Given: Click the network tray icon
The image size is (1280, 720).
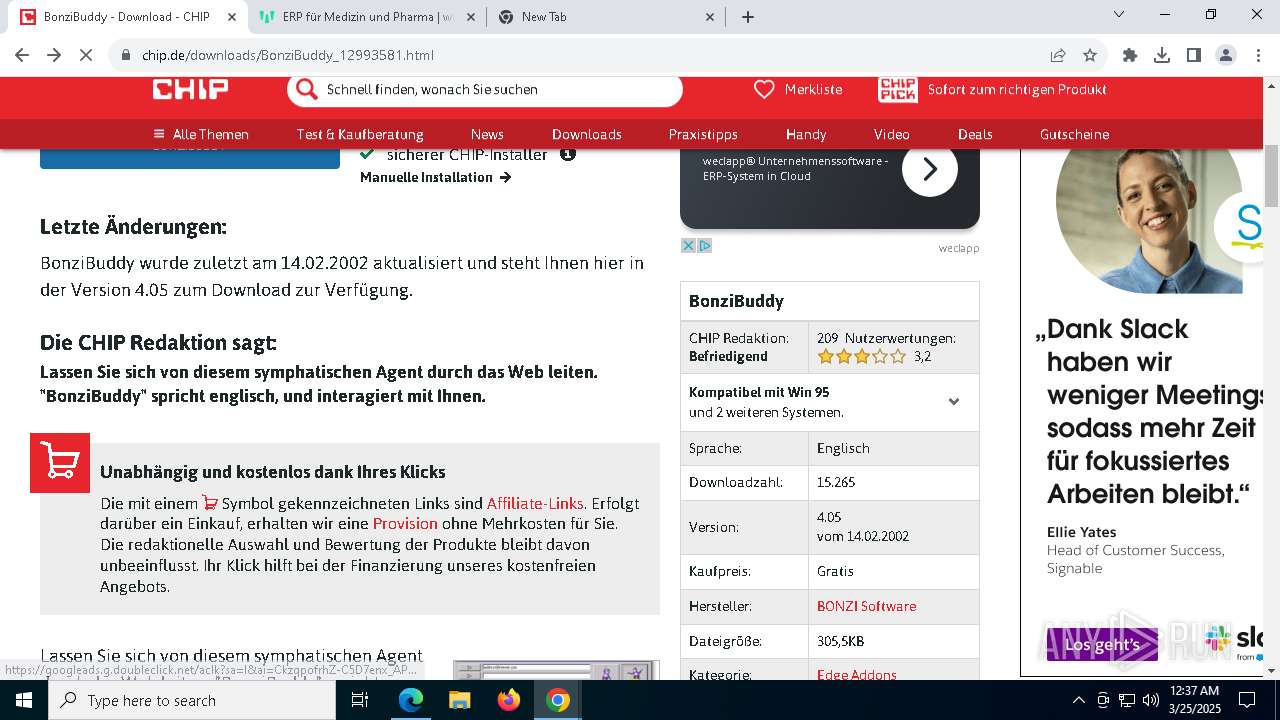Looking at the screenshot, I should (1127, 700).
